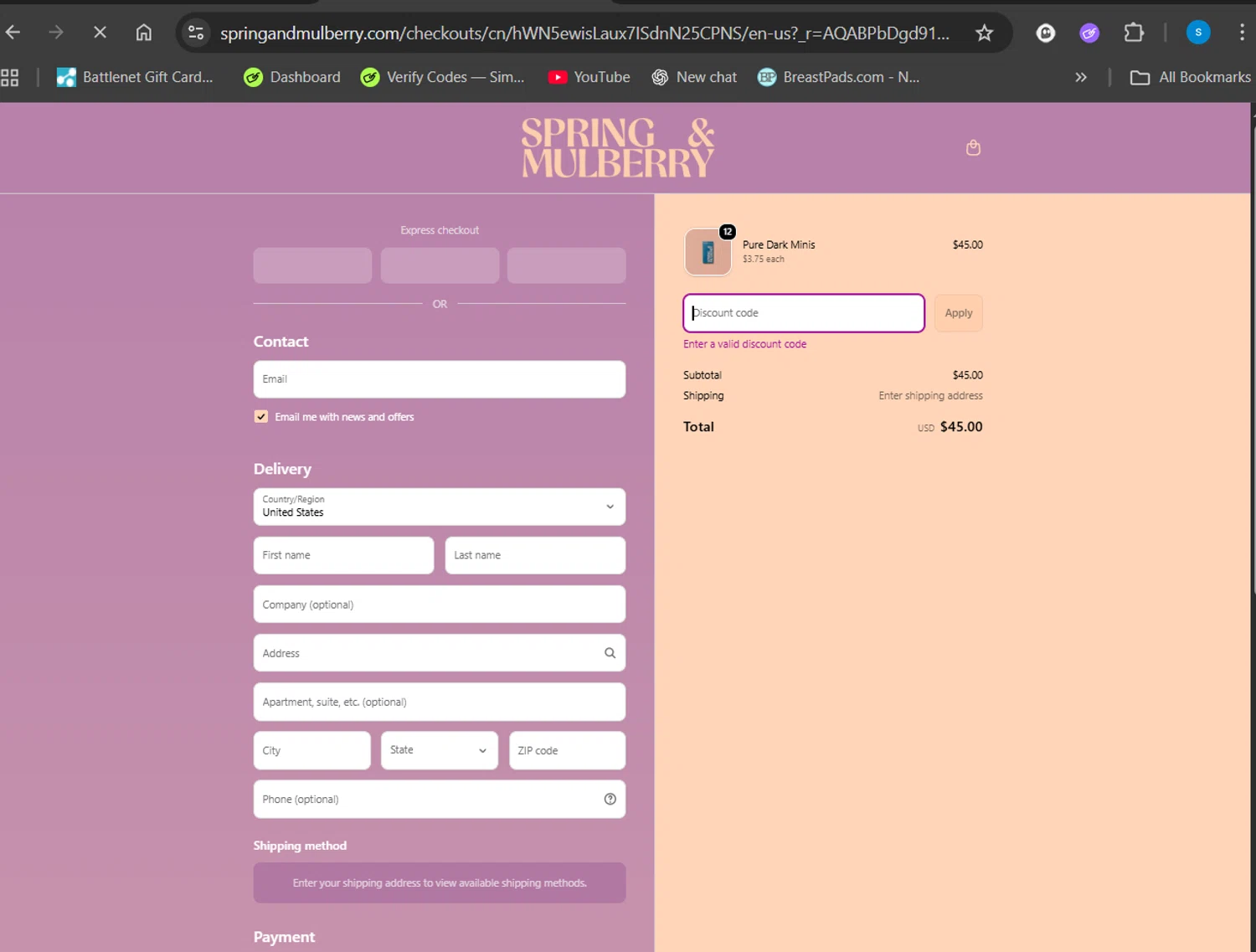Click the Pure Dark Minis product thumbnail
The height and width of the screenshot is (952, 1256).
[x=708, y=252]
